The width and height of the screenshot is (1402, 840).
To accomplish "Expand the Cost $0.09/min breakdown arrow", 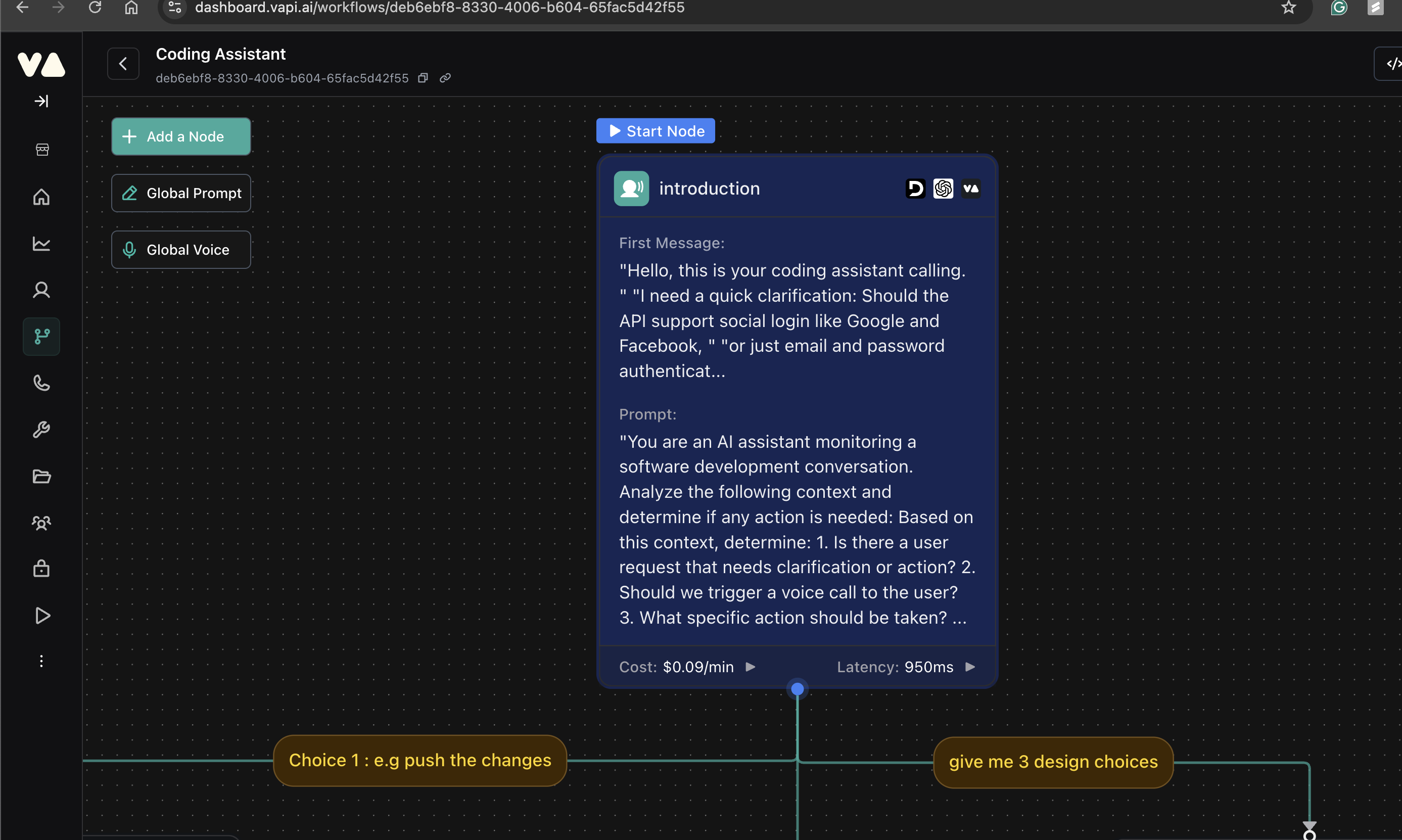I will point(751,667).
